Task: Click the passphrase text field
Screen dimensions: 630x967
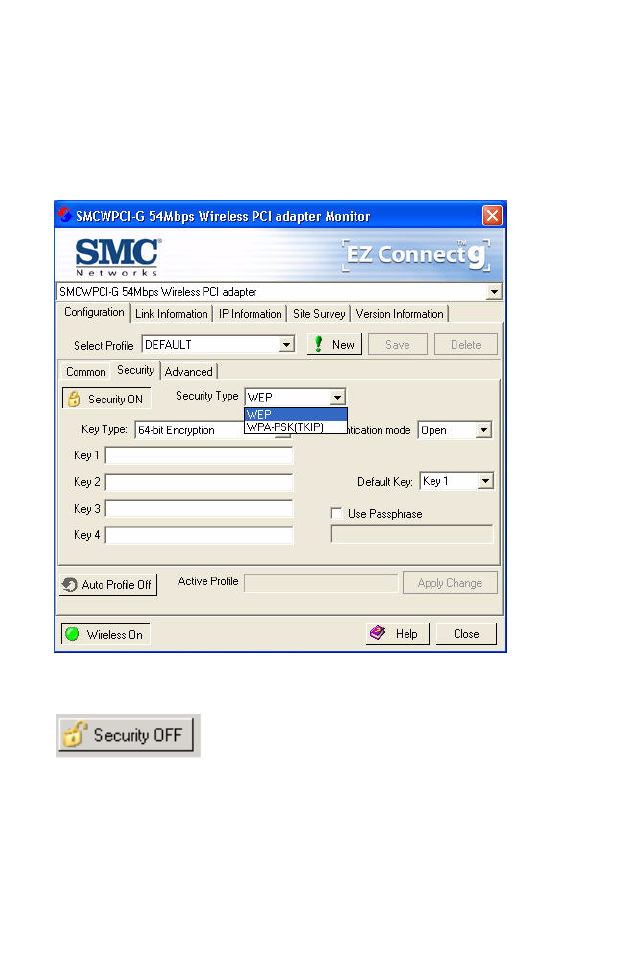Action: click(412, 533)
